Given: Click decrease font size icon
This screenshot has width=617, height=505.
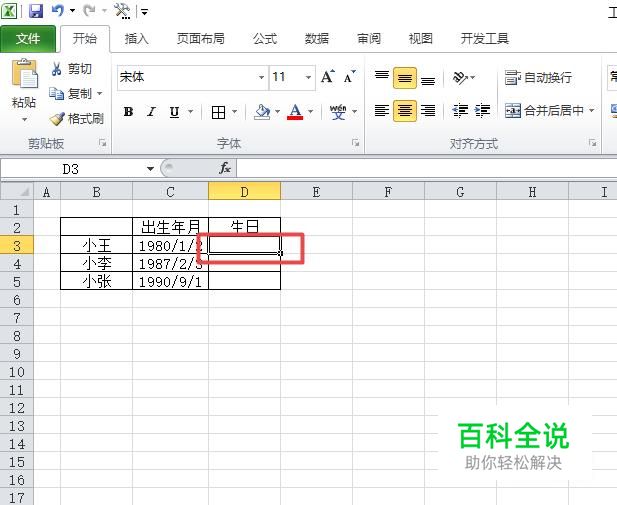Looking at the screenshot, I should pos(349,77).
